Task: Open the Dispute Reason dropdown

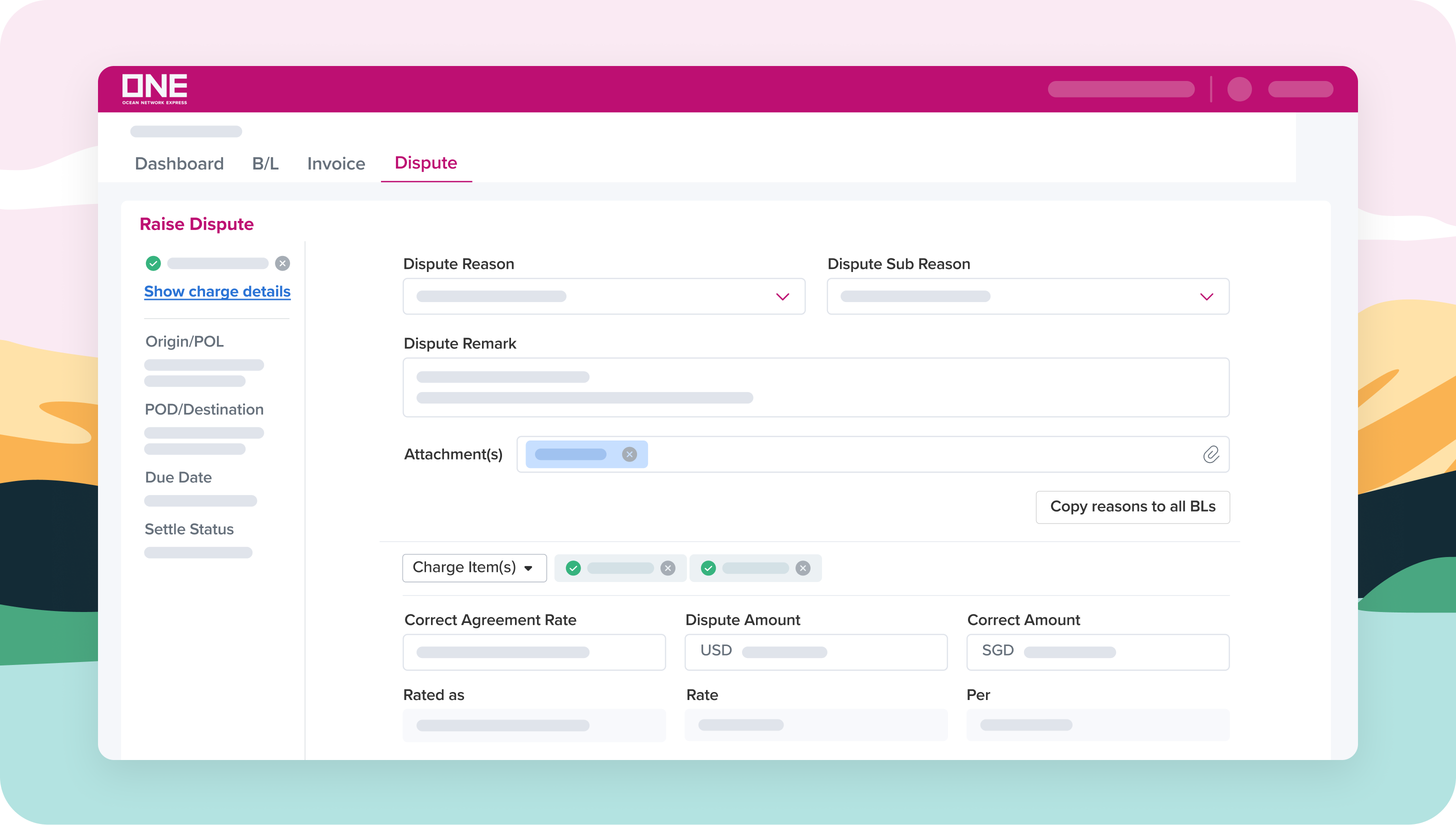Action: click(603, 296)
